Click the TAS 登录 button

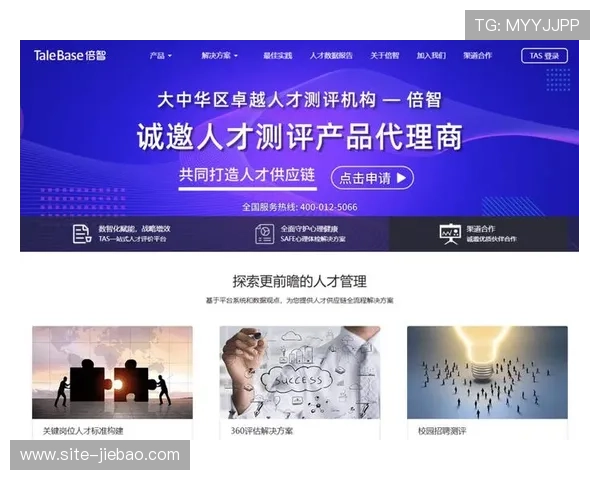(x=544, y=56)
